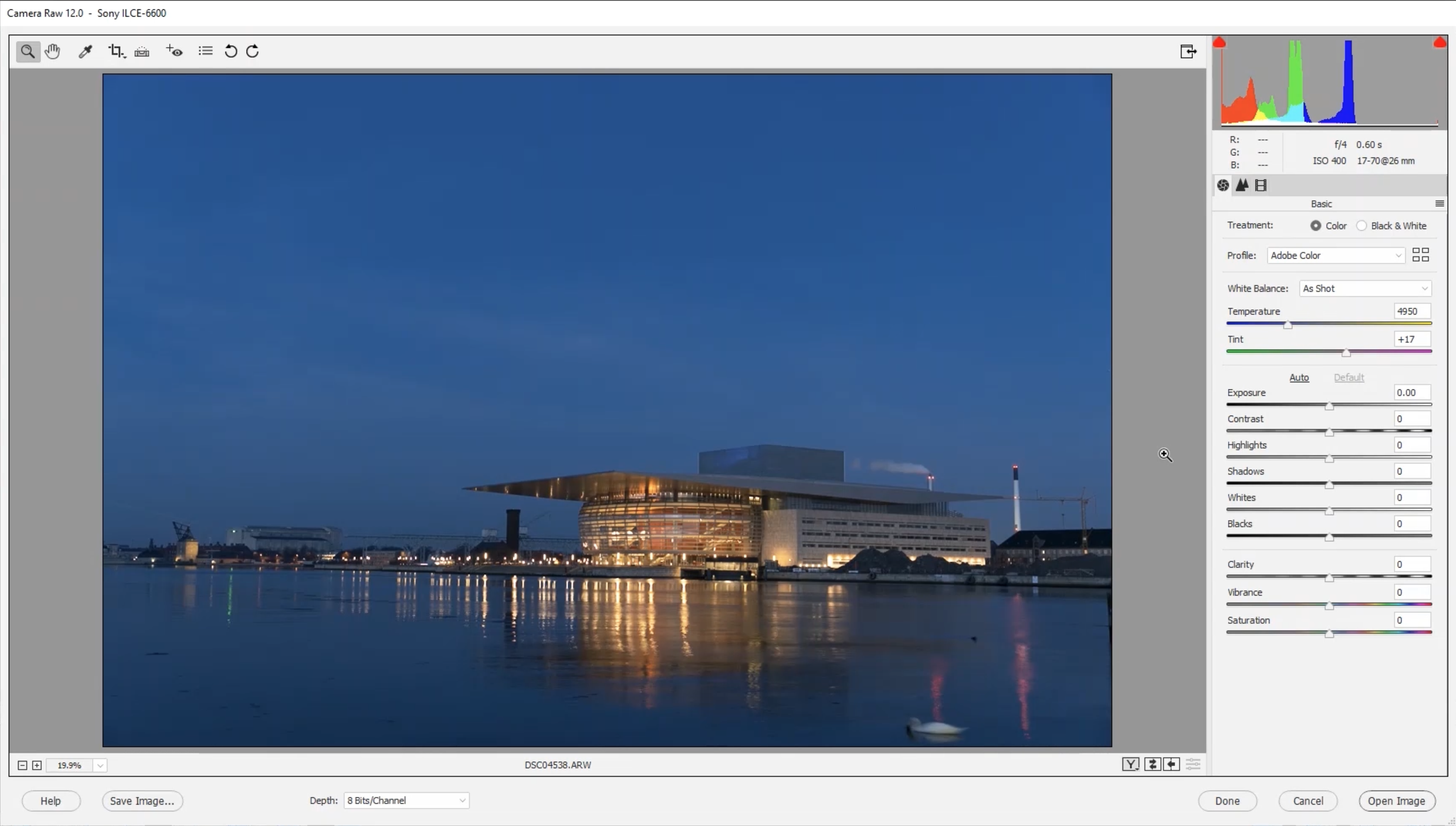
Task: Select the Color treatment radio button
Action: click(1315, 226)
